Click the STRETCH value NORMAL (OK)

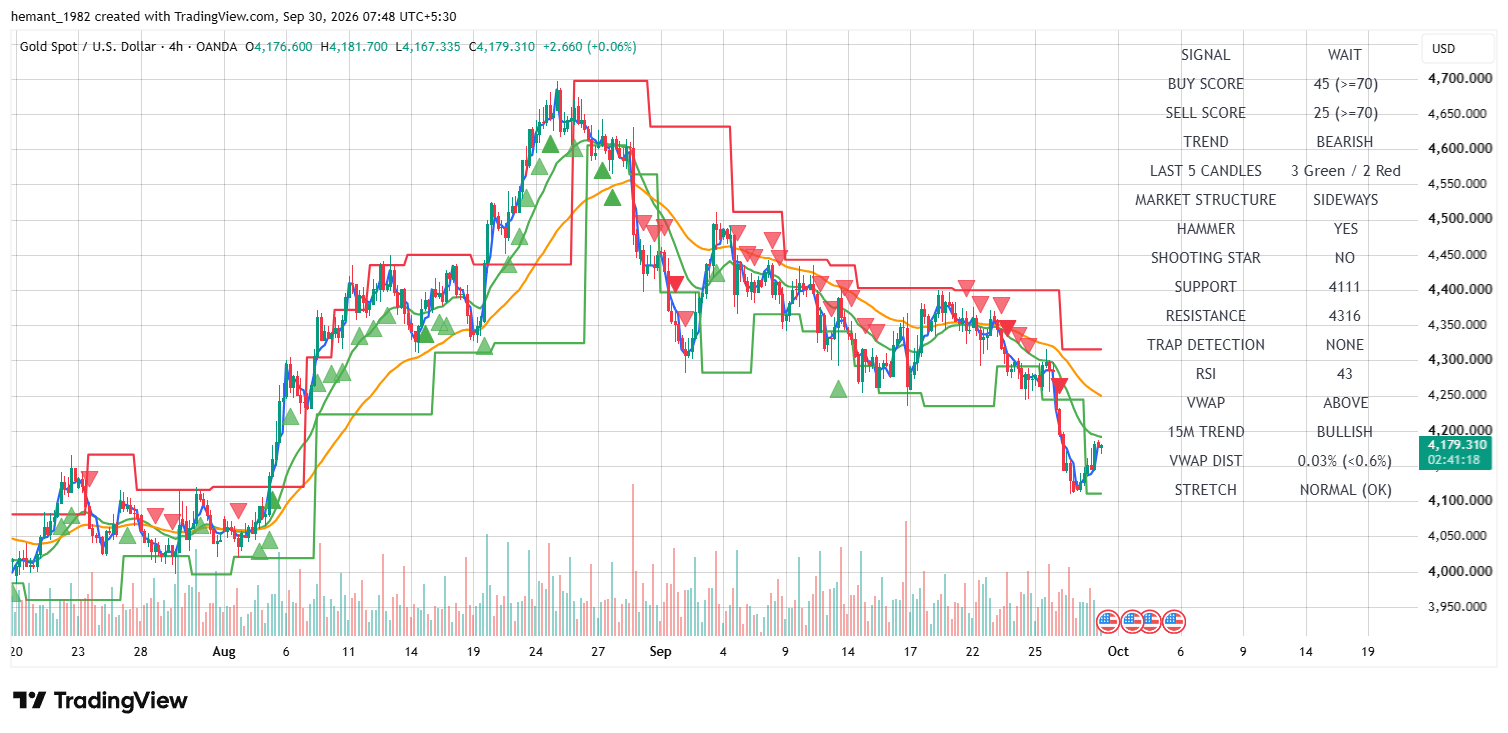(x=1345, y=490)
